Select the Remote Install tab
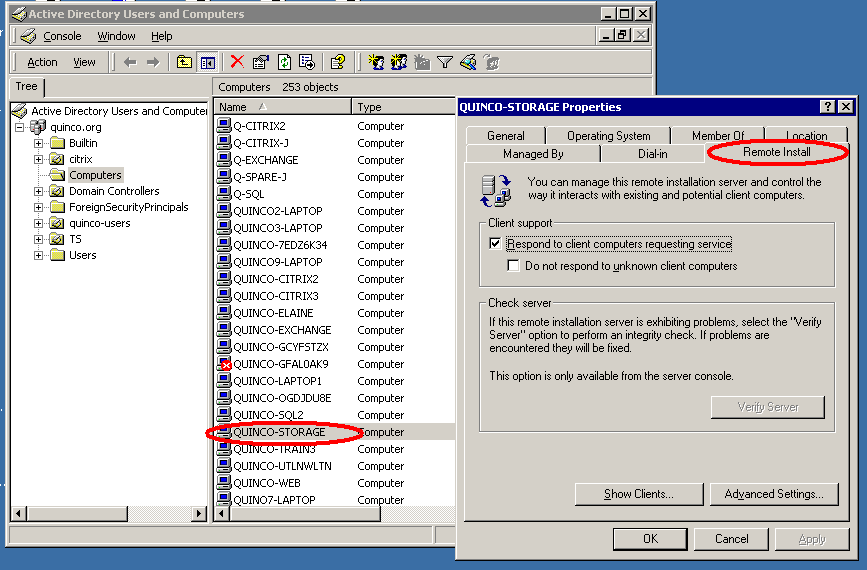The height and width of the screenshot is (570, 867). [x=776, y=152]
